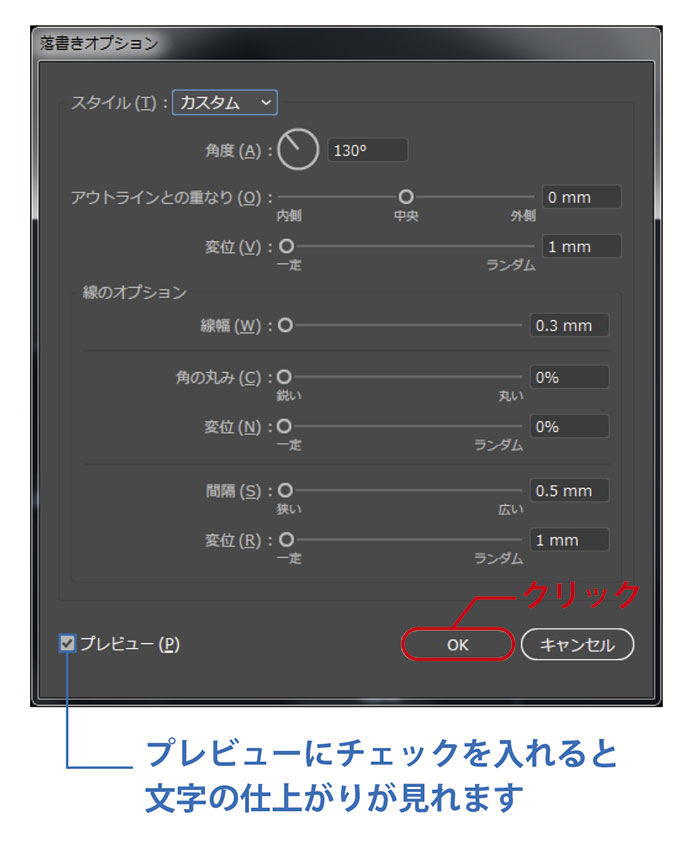The image size is (693, 844).
Task: Click the 変位 (N) percentage field
Action: (569, 426)
